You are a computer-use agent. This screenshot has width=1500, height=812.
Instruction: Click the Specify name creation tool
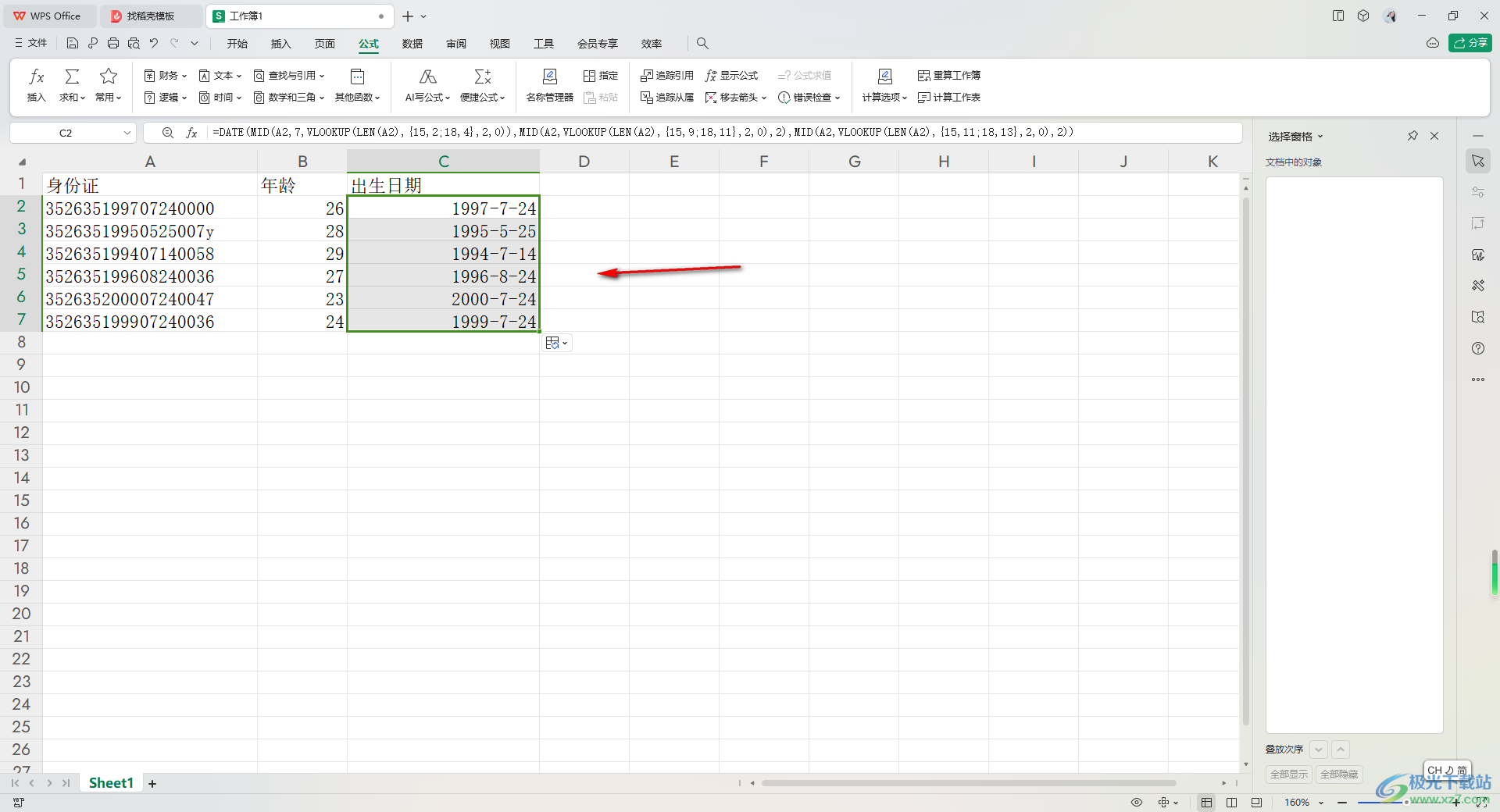point(601,76)
